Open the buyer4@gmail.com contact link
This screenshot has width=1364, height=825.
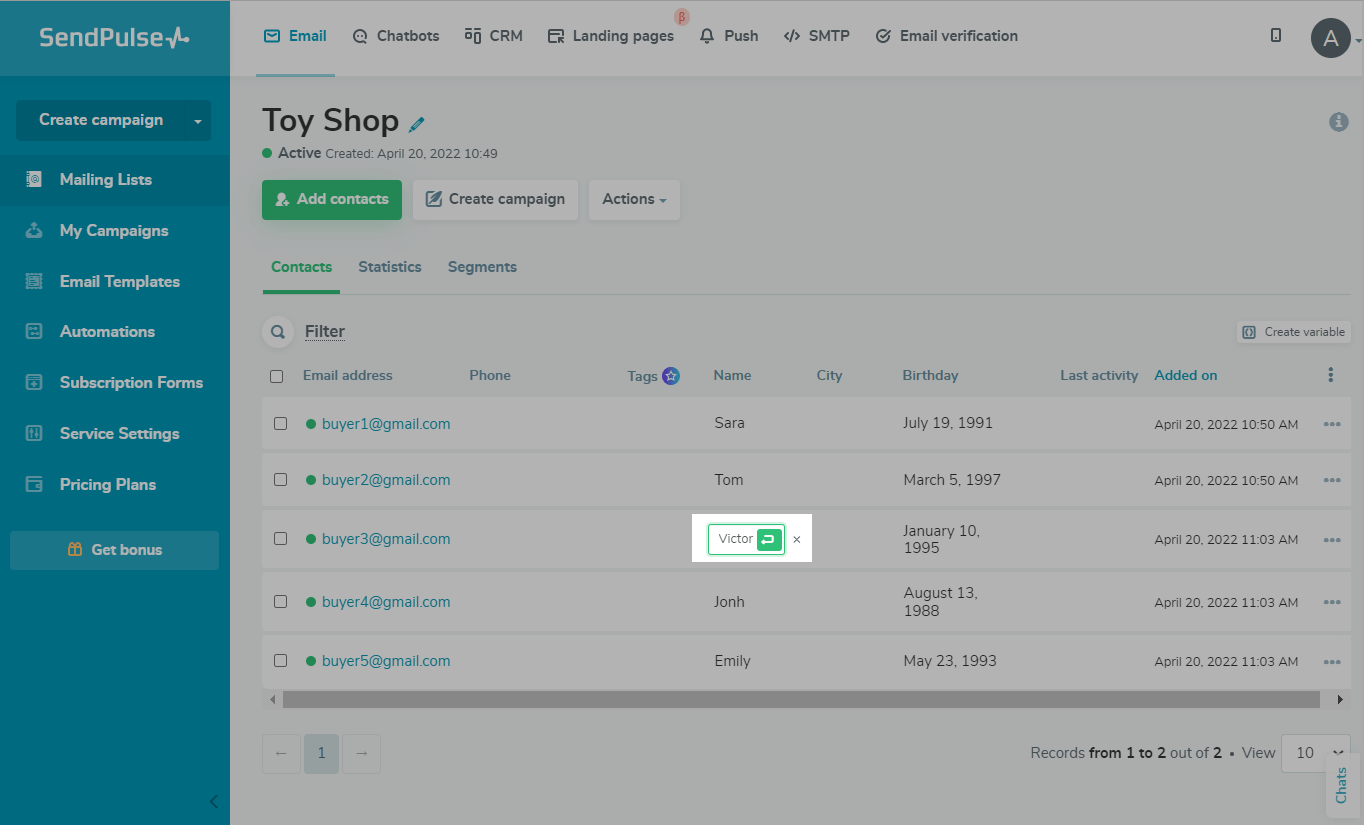click(x=386, y=602)
